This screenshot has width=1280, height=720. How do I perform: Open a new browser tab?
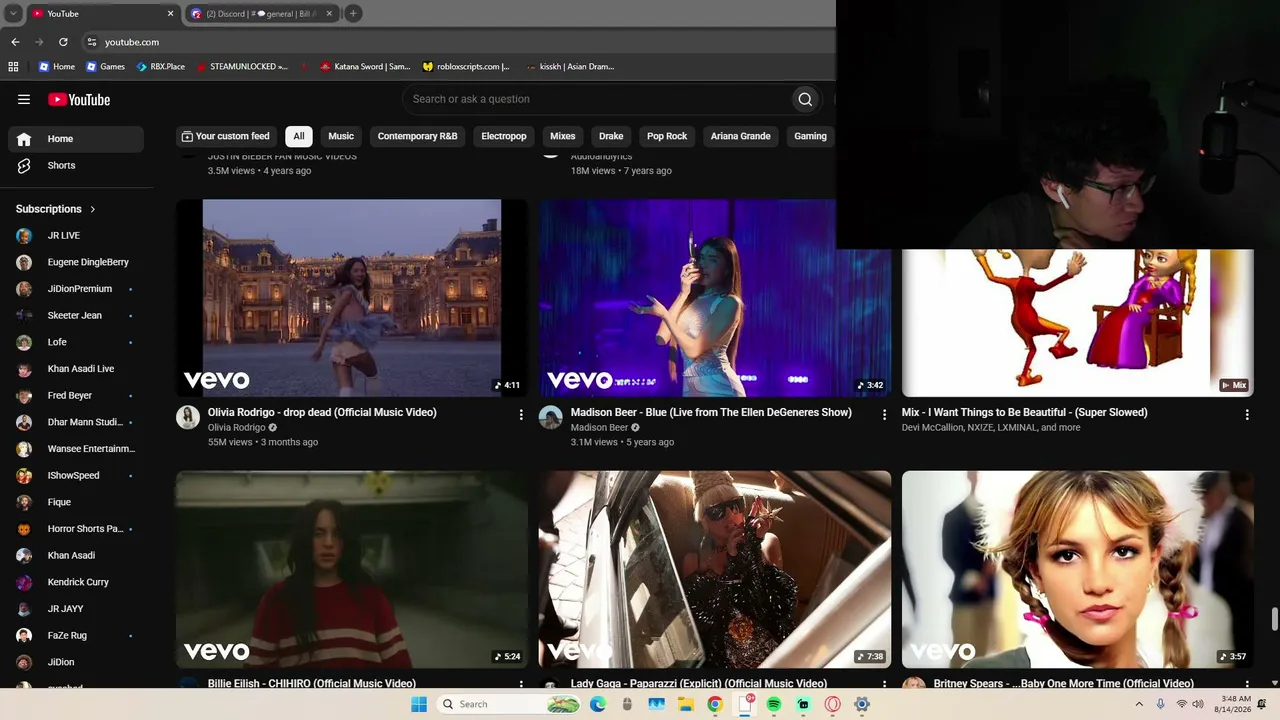353,13
